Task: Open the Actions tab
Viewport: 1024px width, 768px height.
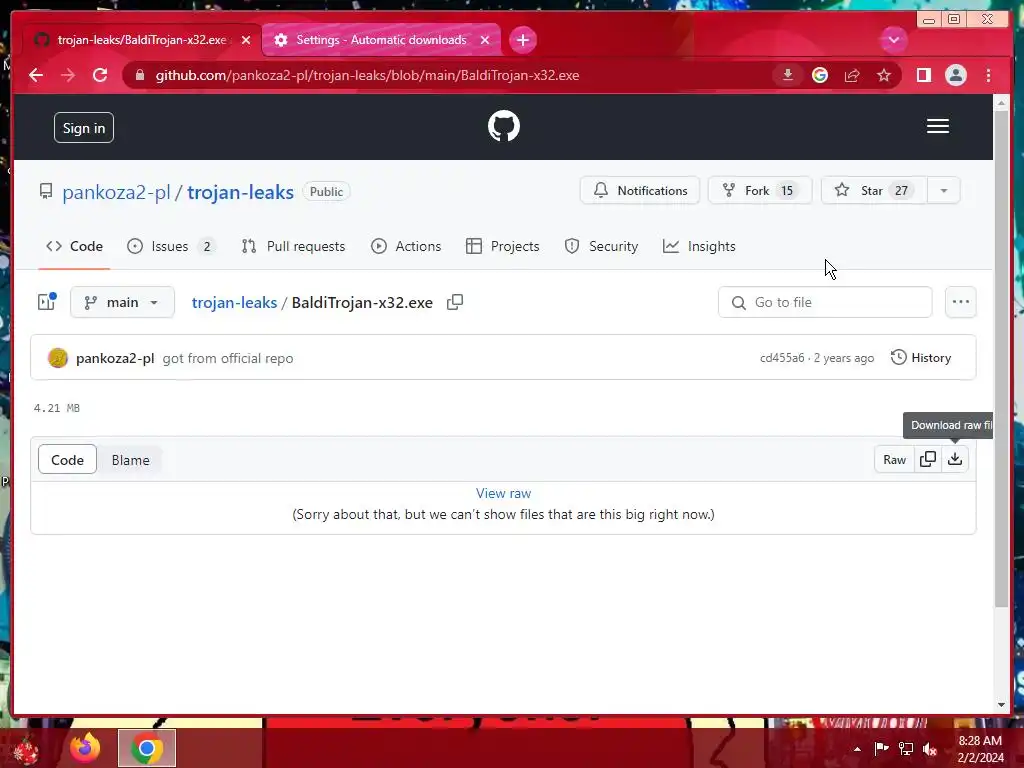Action: pos(406,246)
